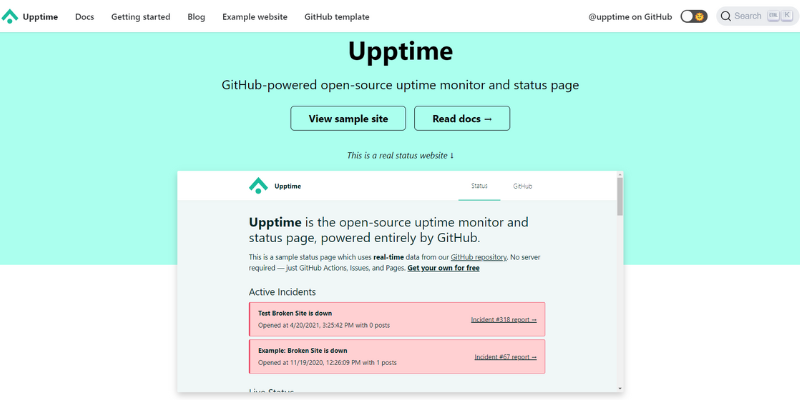
Task: Click the Active Incidents heading
Action: pos(282,292)
